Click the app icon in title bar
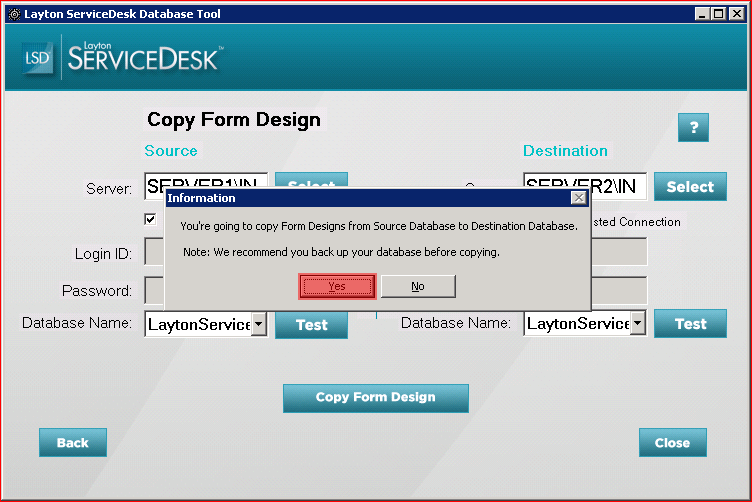Viewport: 752px width, 502px height. pos(14,14)
